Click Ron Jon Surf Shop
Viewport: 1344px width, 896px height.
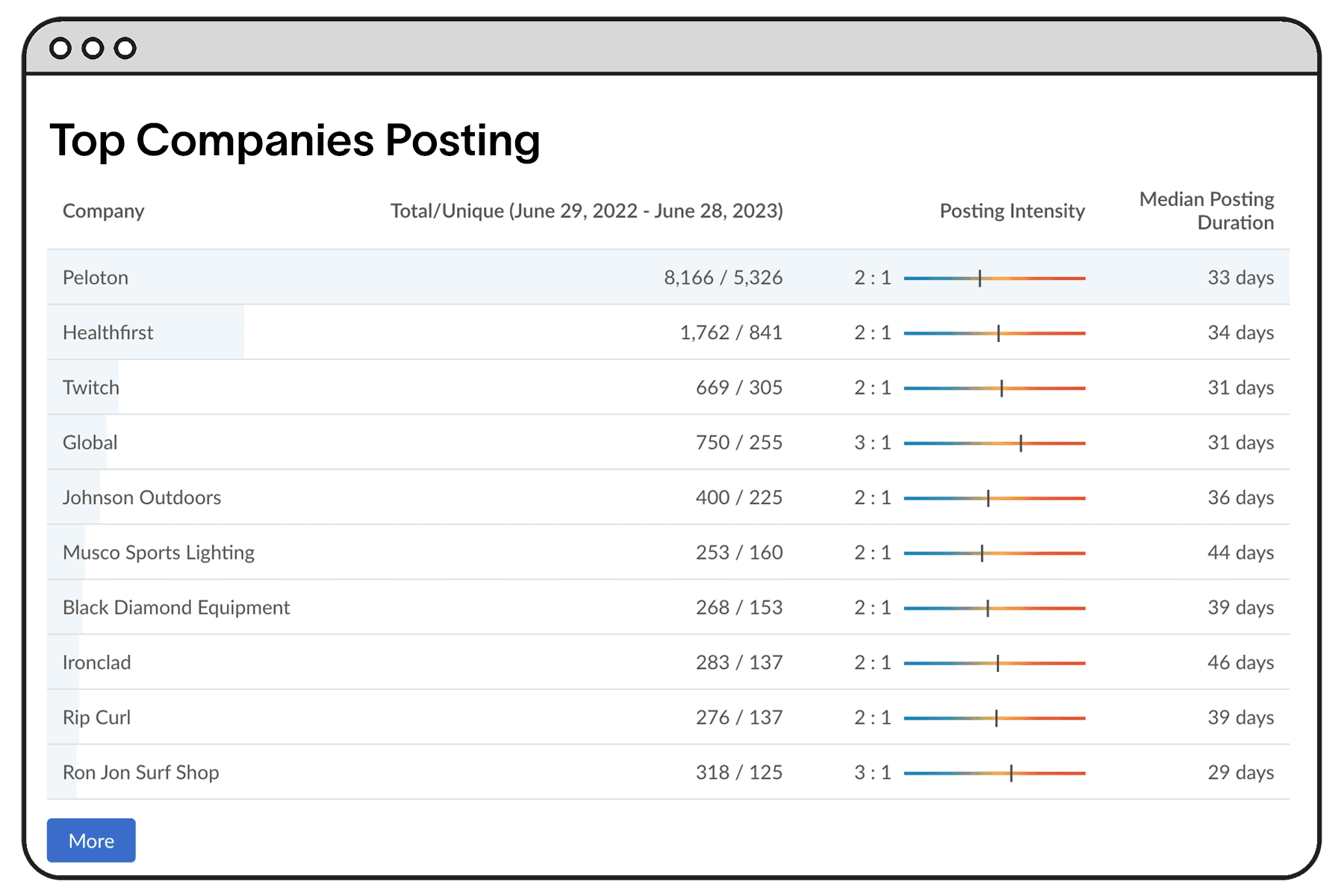tap(140, 772)
